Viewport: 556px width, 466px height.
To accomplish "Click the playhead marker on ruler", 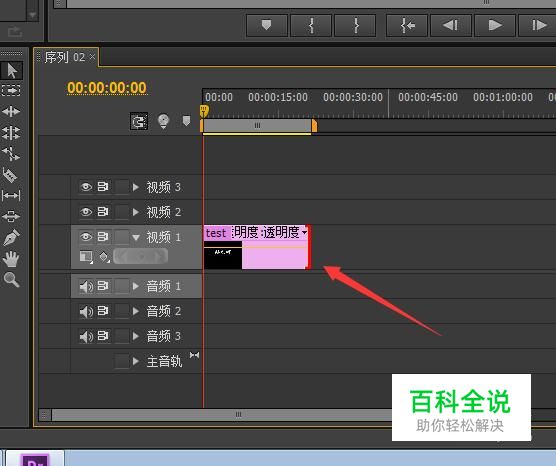I will tap(204, 110).
